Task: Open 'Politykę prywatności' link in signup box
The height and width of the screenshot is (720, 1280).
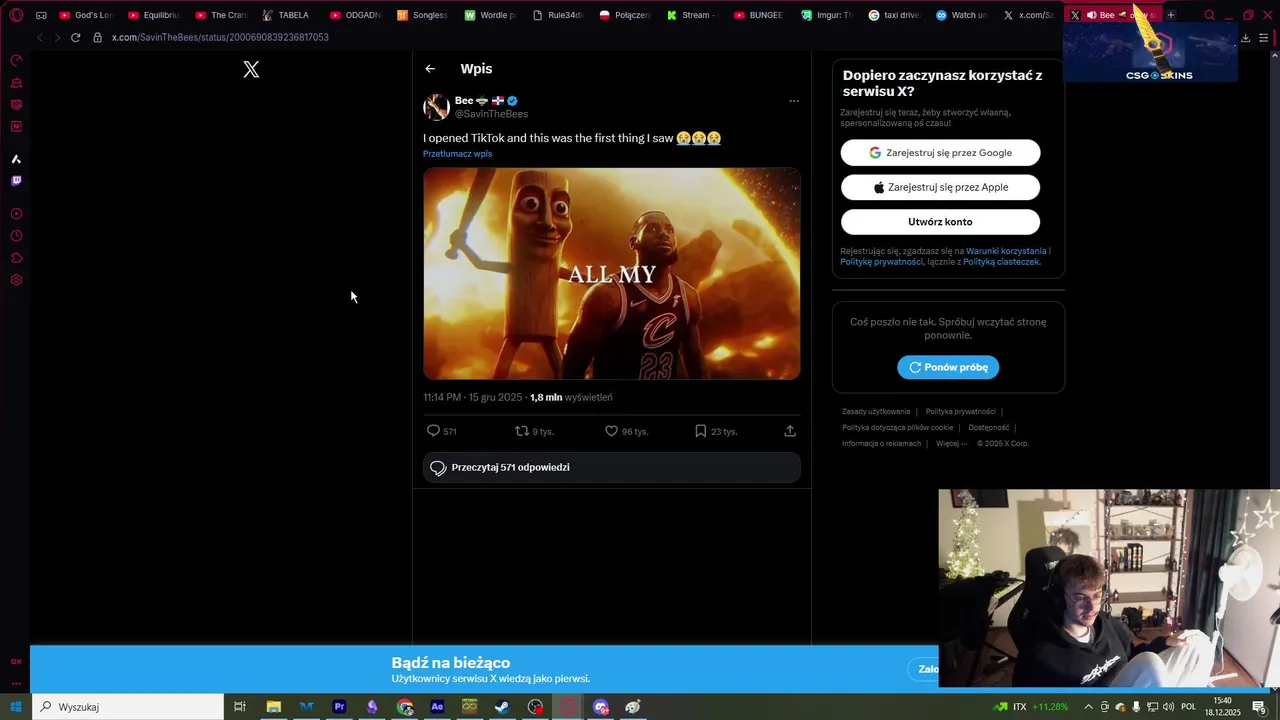Action: tap(881, 262)
